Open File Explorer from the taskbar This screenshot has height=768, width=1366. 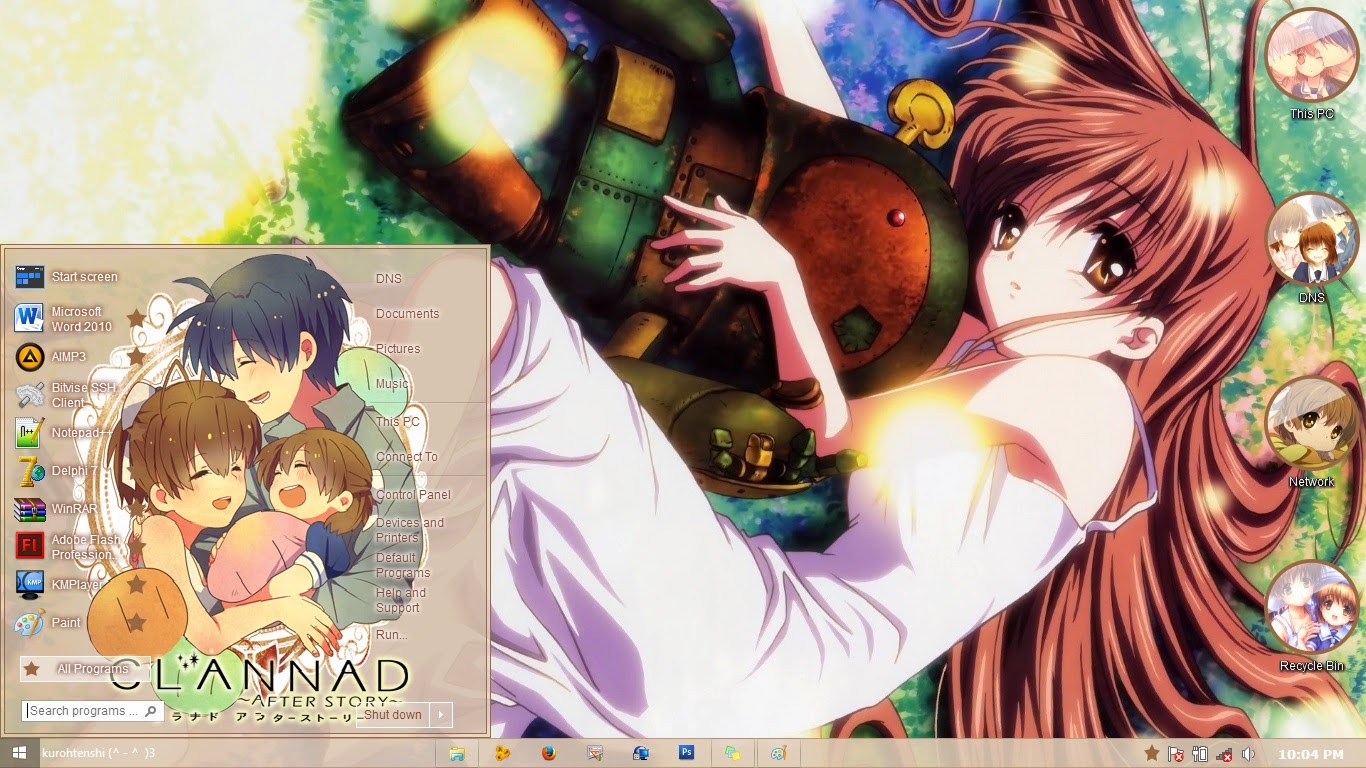point(457,753)
